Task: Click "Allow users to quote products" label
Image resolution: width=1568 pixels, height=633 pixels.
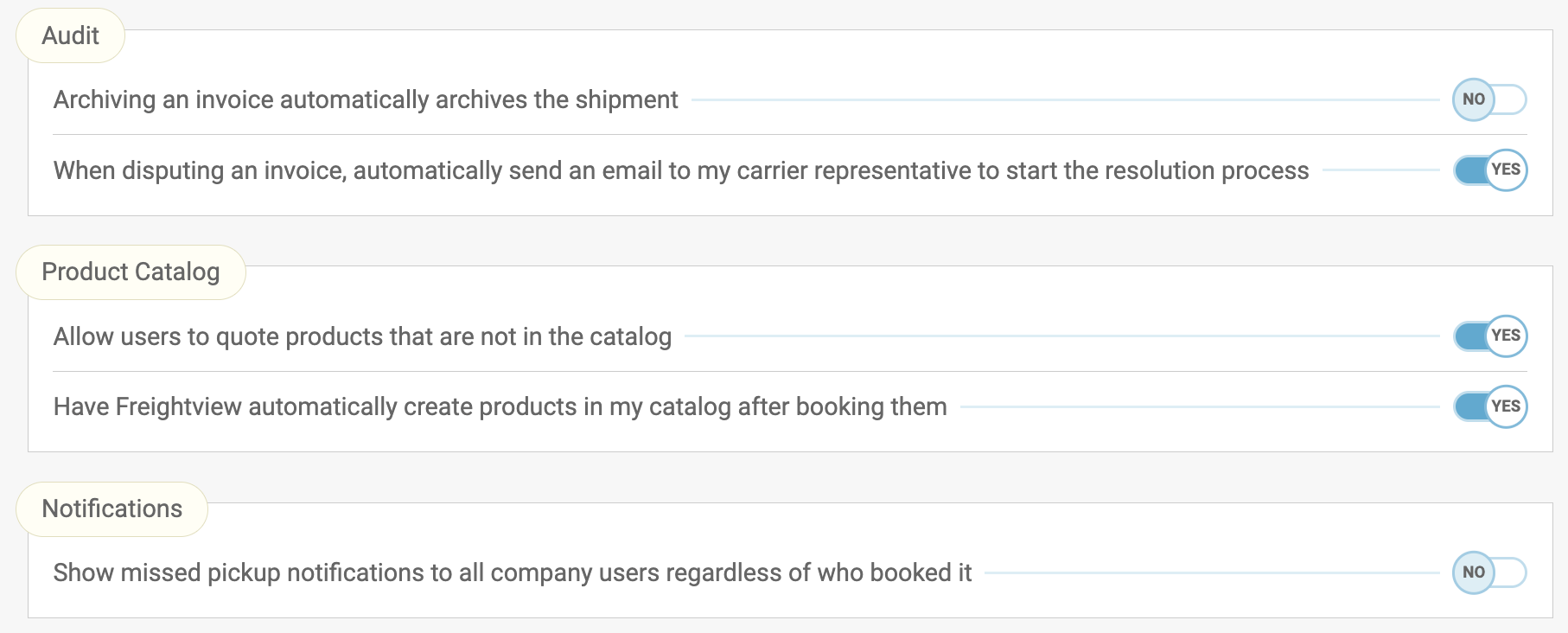Action: [362, 336]
